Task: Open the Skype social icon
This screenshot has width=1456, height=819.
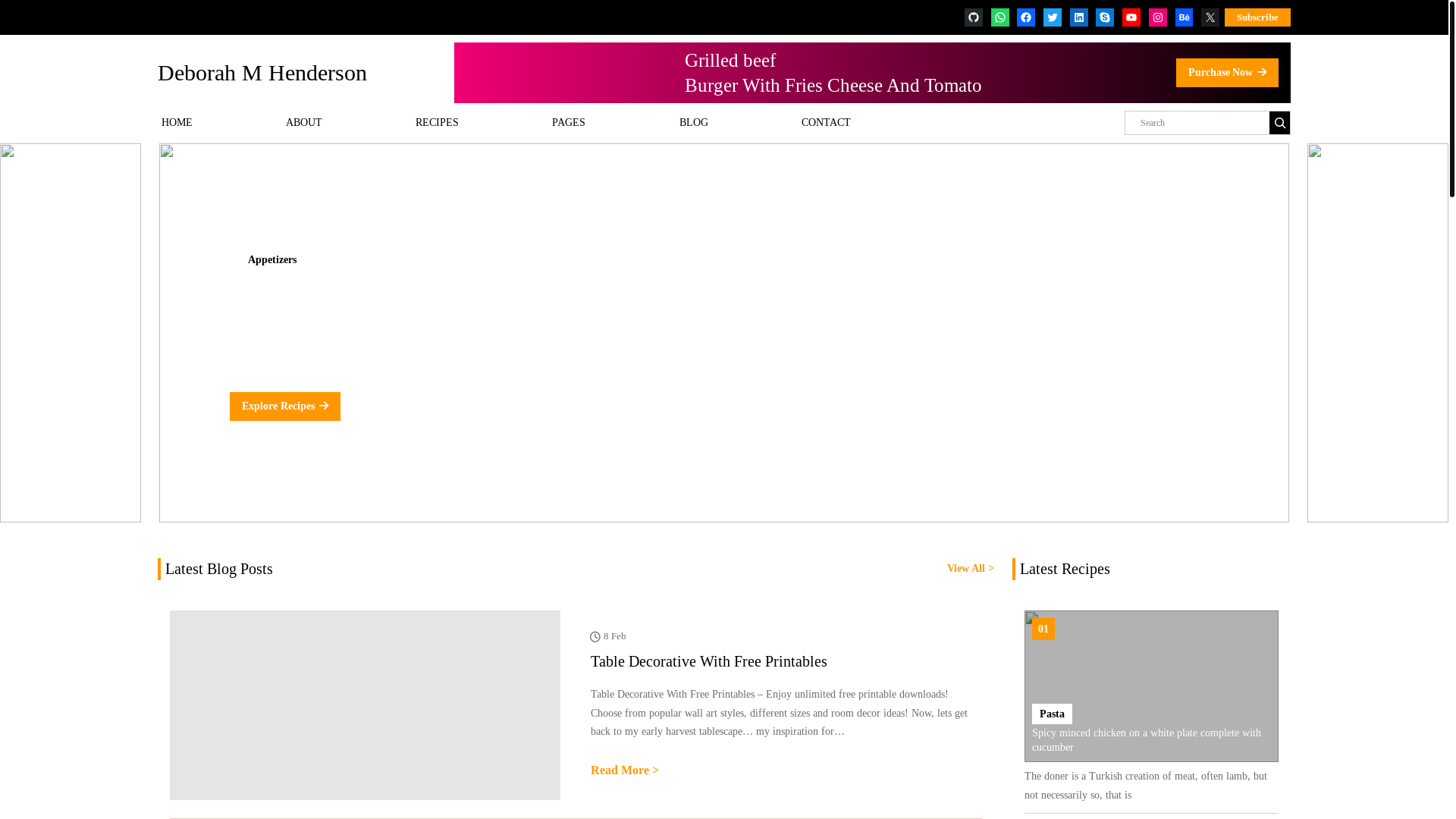Action: [1105, 17]
